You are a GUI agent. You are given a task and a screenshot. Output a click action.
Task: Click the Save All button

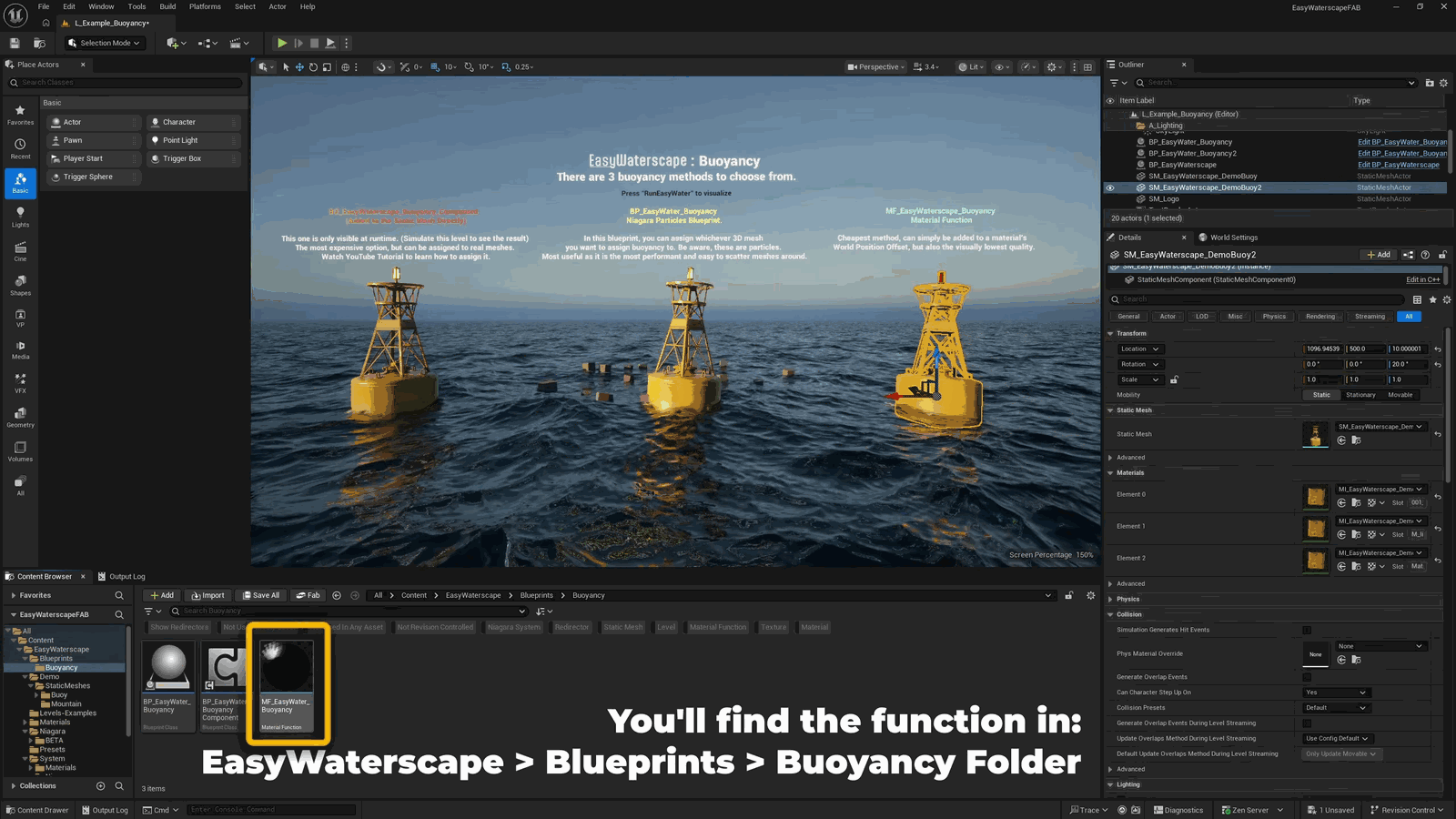(261, 595)
